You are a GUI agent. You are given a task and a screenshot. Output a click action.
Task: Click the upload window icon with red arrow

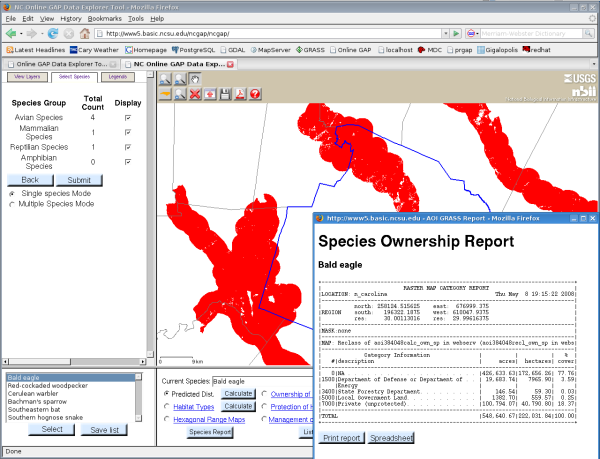coord(210,94)
